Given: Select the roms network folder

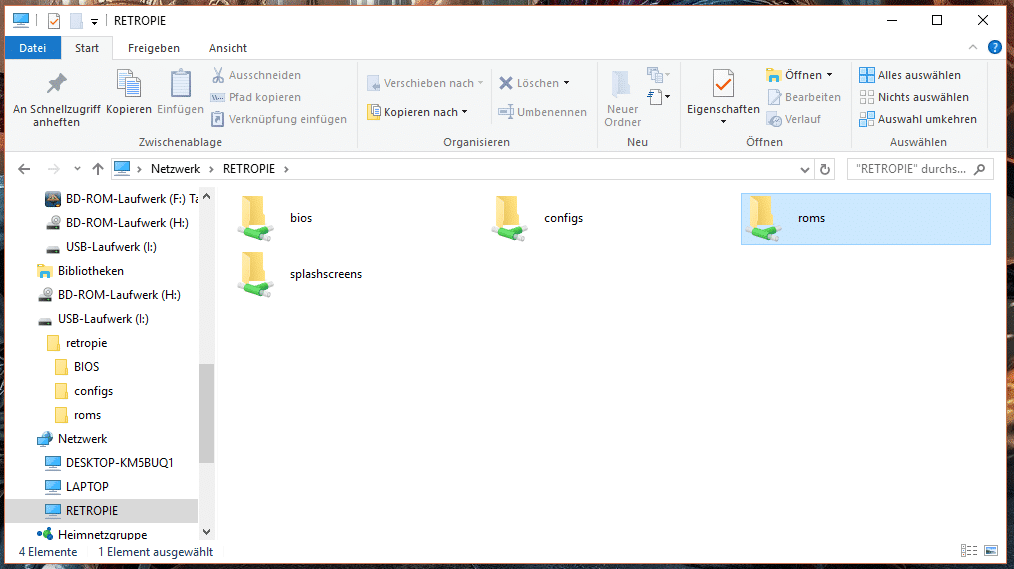Looking at the screenshot, I should click(x=865, y=219).
